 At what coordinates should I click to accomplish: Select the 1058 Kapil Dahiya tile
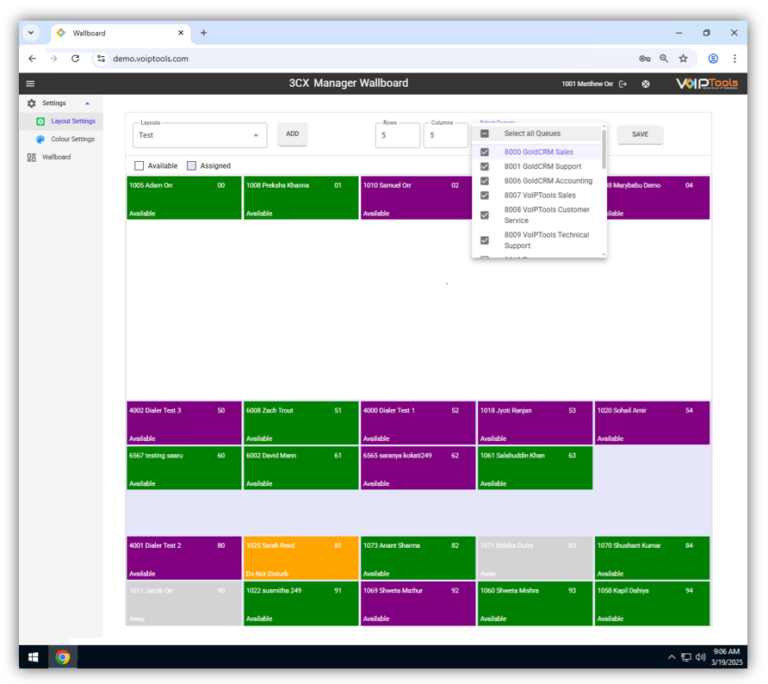point(652,603)
